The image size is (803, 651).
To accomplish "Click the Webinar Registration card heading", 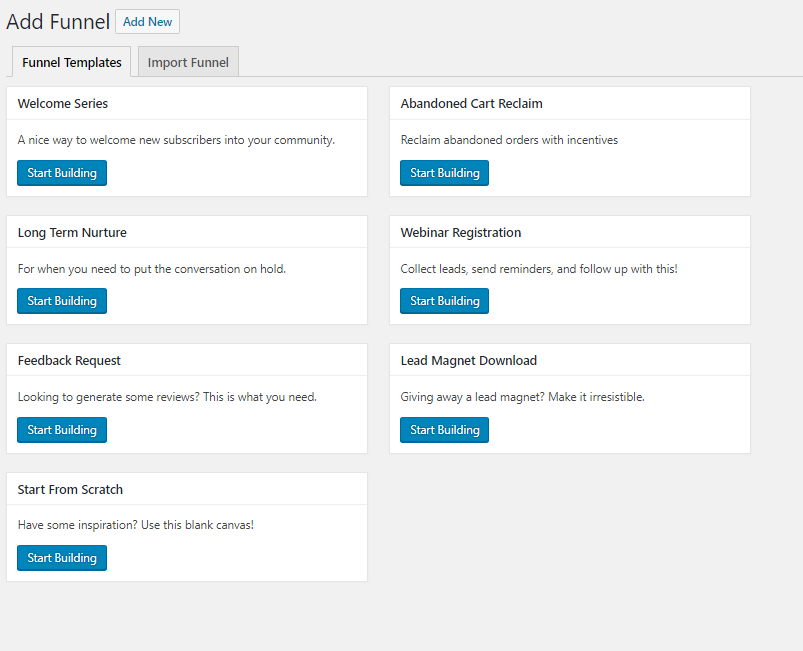I will pos(460,232).
